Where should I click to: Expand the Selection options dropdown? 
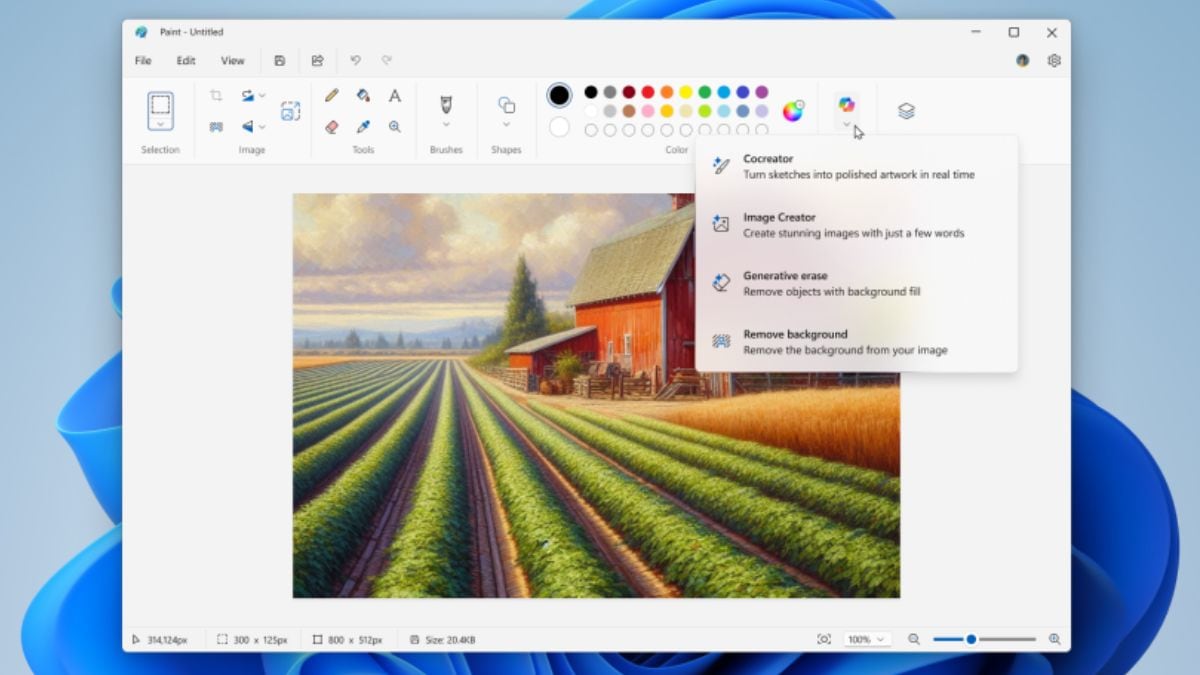pyautogui.click(x=160, y=124)
